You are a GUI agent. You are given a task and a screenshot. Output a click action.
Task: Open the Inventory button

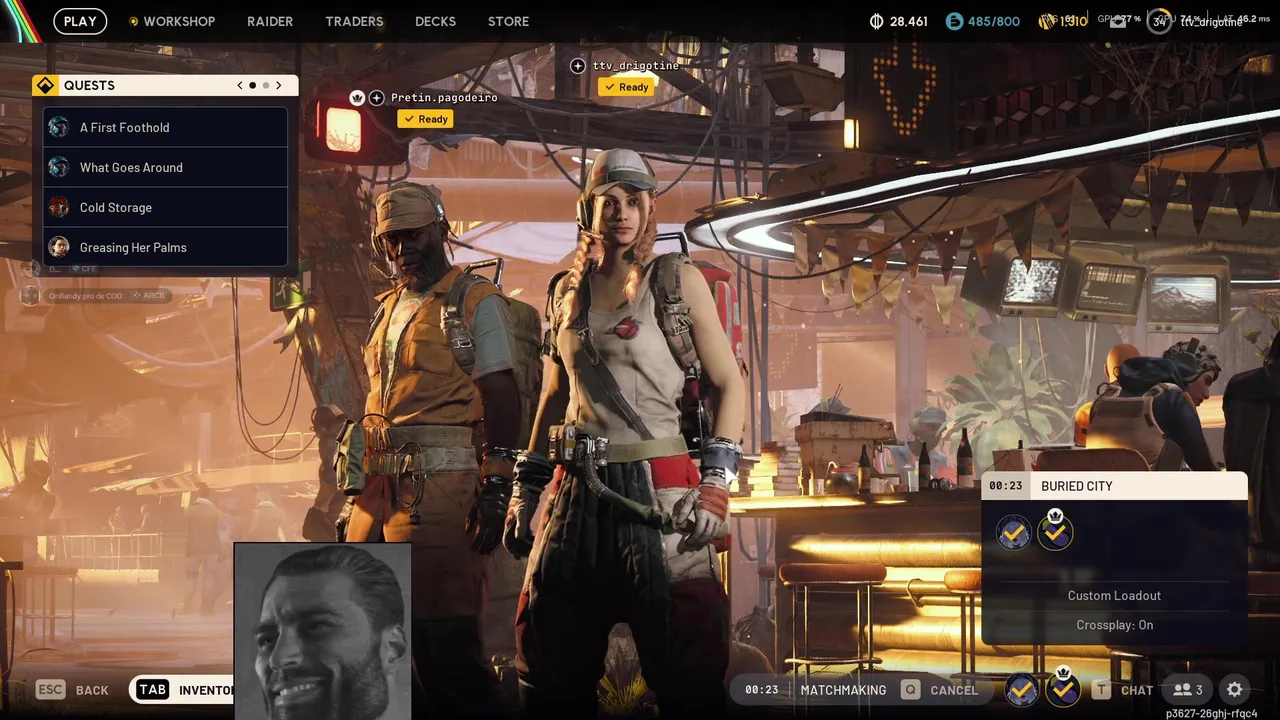click(206, 690)
